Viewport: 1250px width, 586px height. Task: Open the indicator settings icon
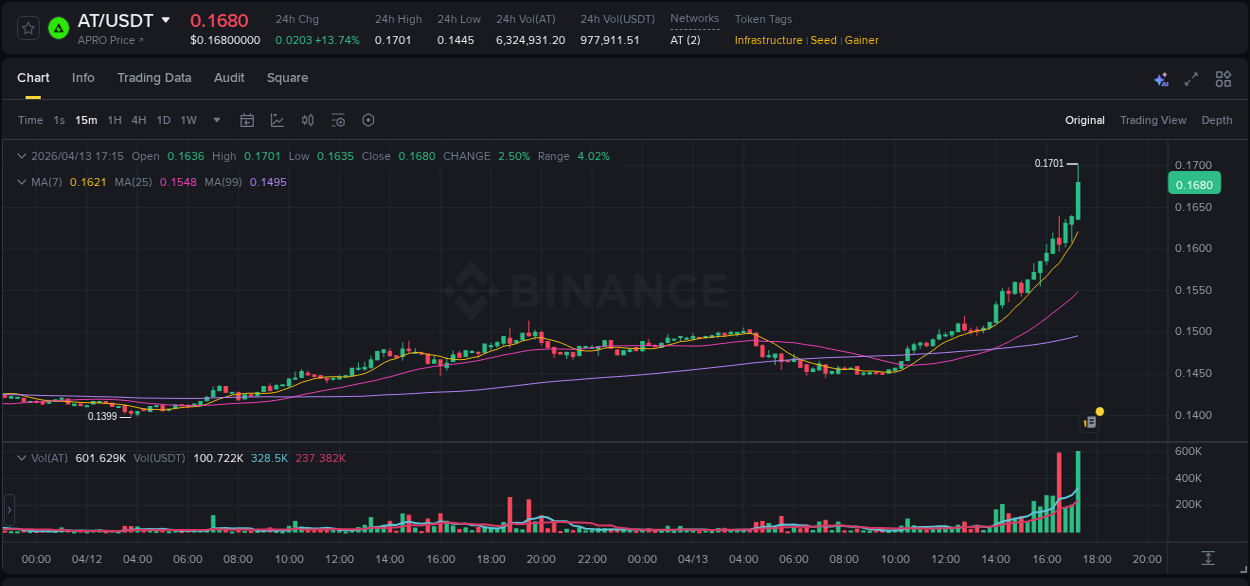[338, 120]
